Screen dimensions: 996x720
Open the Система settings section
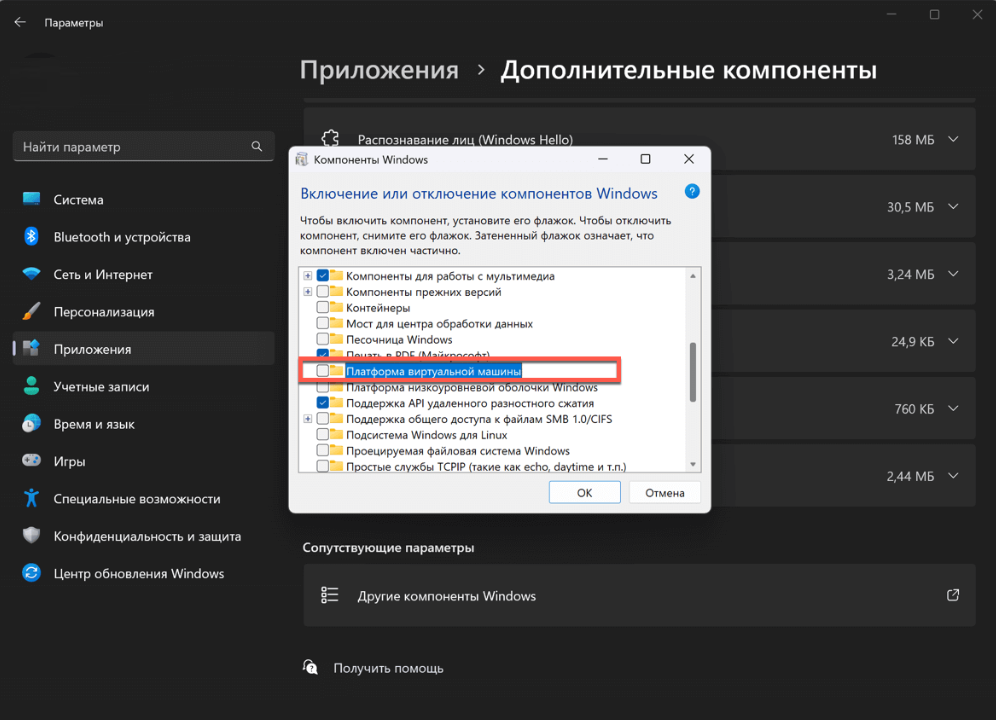coord(144,200)
